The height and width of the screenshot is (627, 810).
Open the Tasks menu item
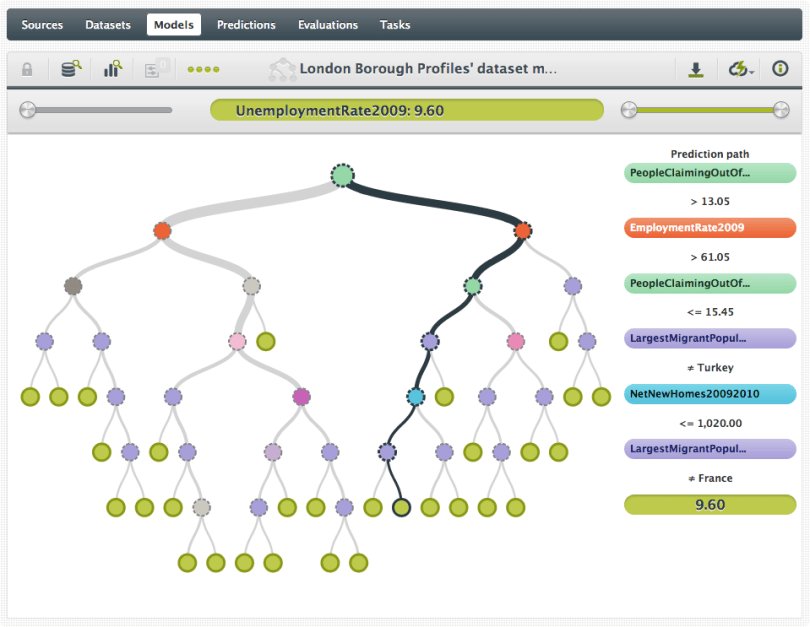point(395,24)
